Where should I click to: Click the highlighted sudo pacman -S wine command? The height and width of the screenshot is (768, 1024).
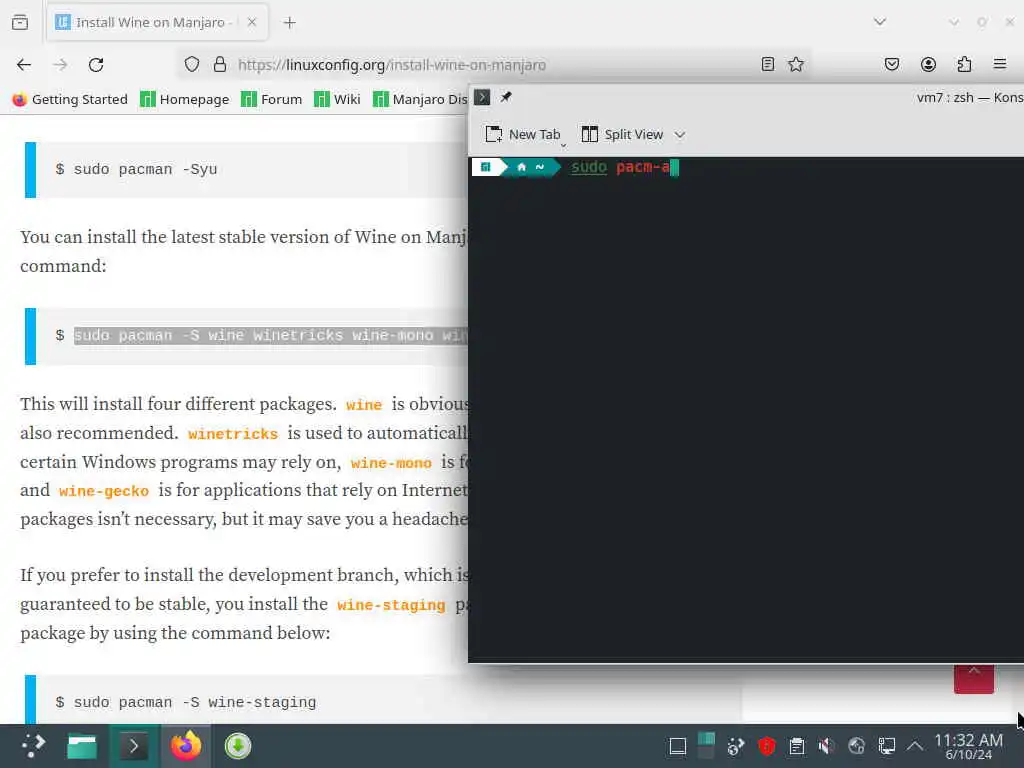(x=270, y=336)
